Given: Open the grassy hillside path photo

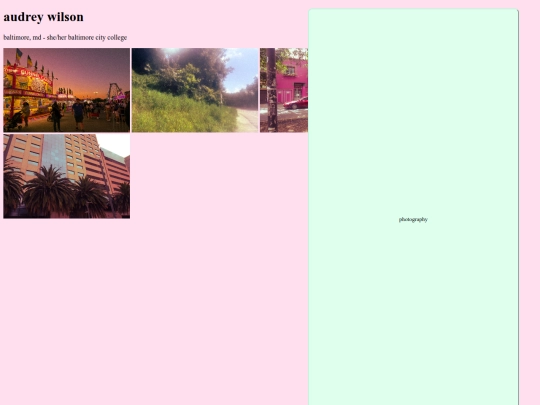Looking at the screenshot, I should pyautogui.click(x=195, y=90).
